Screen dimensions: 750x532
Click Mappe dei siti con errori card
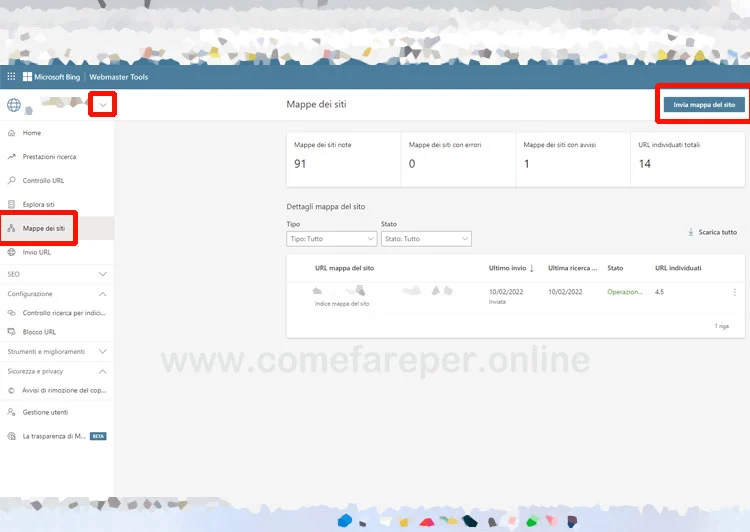click(458, 159)
